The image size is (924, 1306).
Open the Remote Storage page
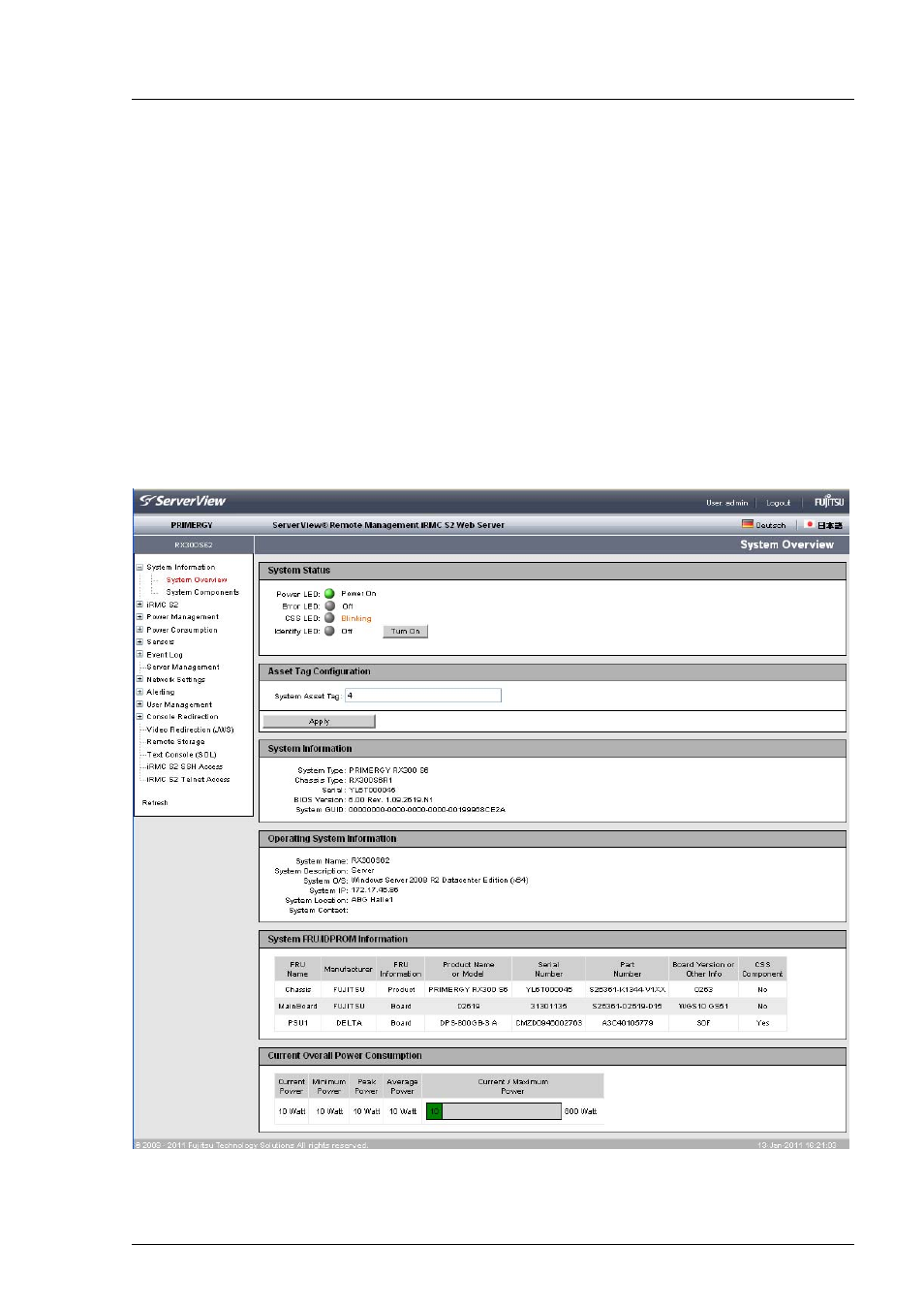tap(175, 742)
